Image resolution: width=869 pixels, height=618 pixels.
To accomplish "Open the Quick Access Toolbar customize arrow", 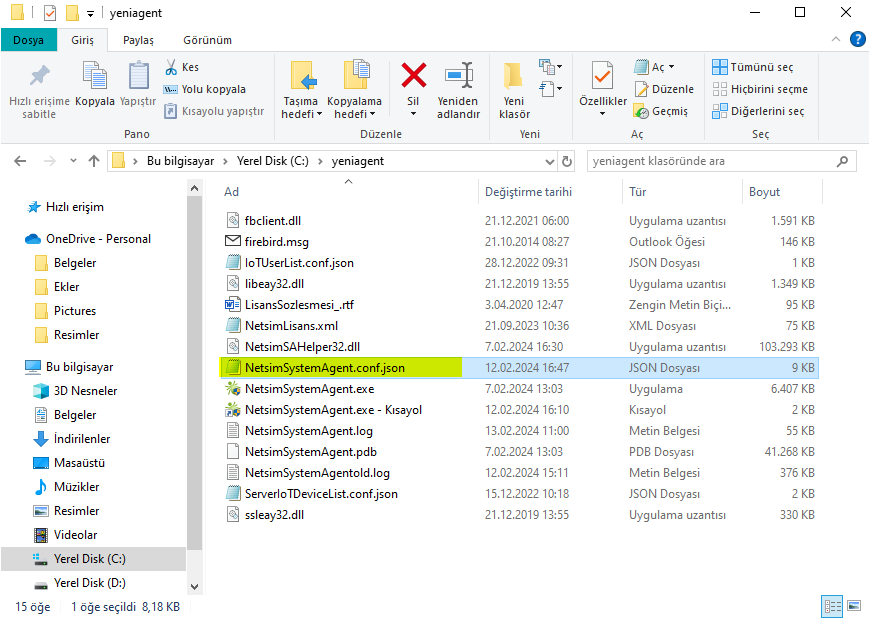I will [90, 13].
